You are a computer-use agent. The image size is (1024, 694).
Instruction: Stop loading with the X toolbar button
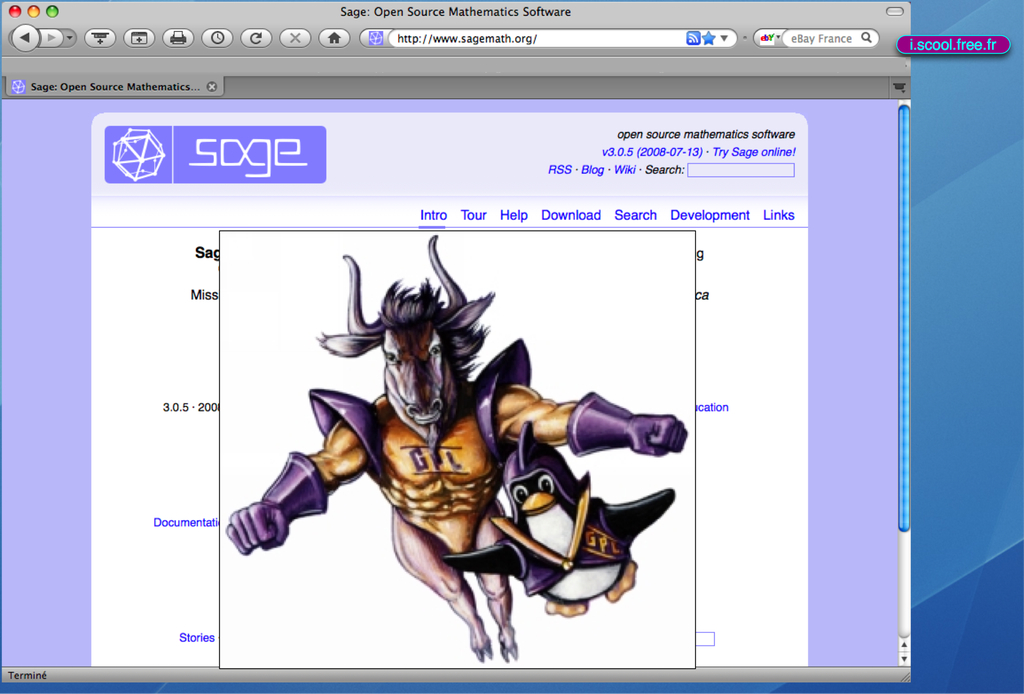coord(295,38)
